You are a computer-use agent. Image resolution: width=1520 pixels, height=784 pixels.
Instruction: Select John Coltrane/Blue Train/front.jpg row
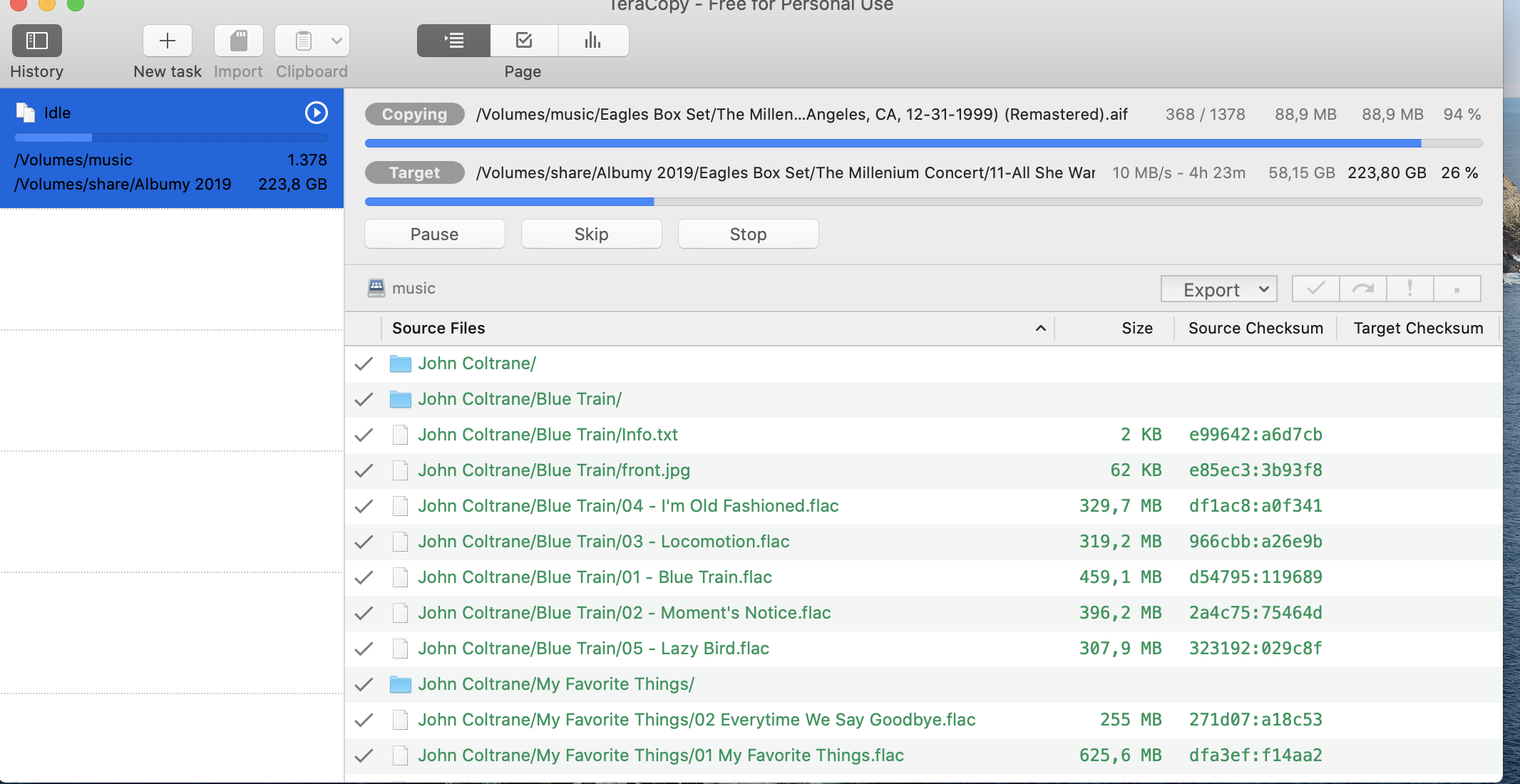pos(553,470)
